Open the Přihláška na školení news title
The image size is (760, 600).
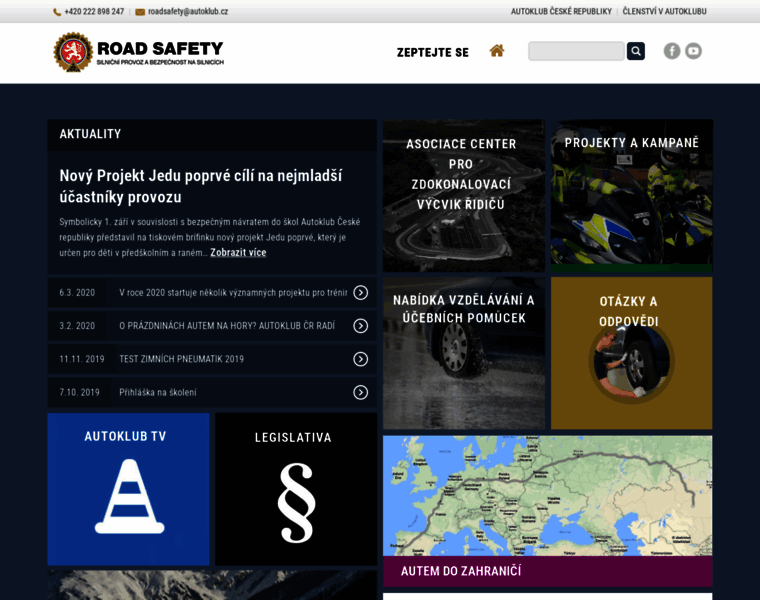click(x=158, y=393)
